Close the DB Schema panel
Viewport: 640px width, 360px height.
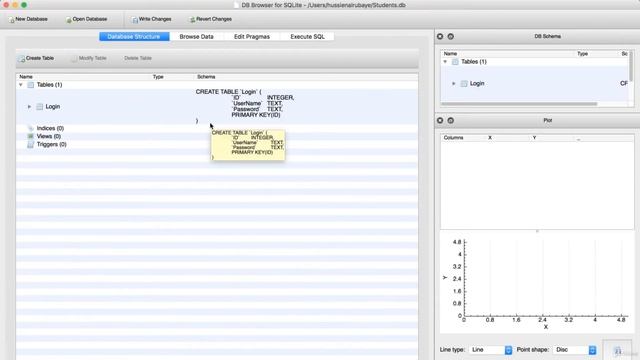440,36
